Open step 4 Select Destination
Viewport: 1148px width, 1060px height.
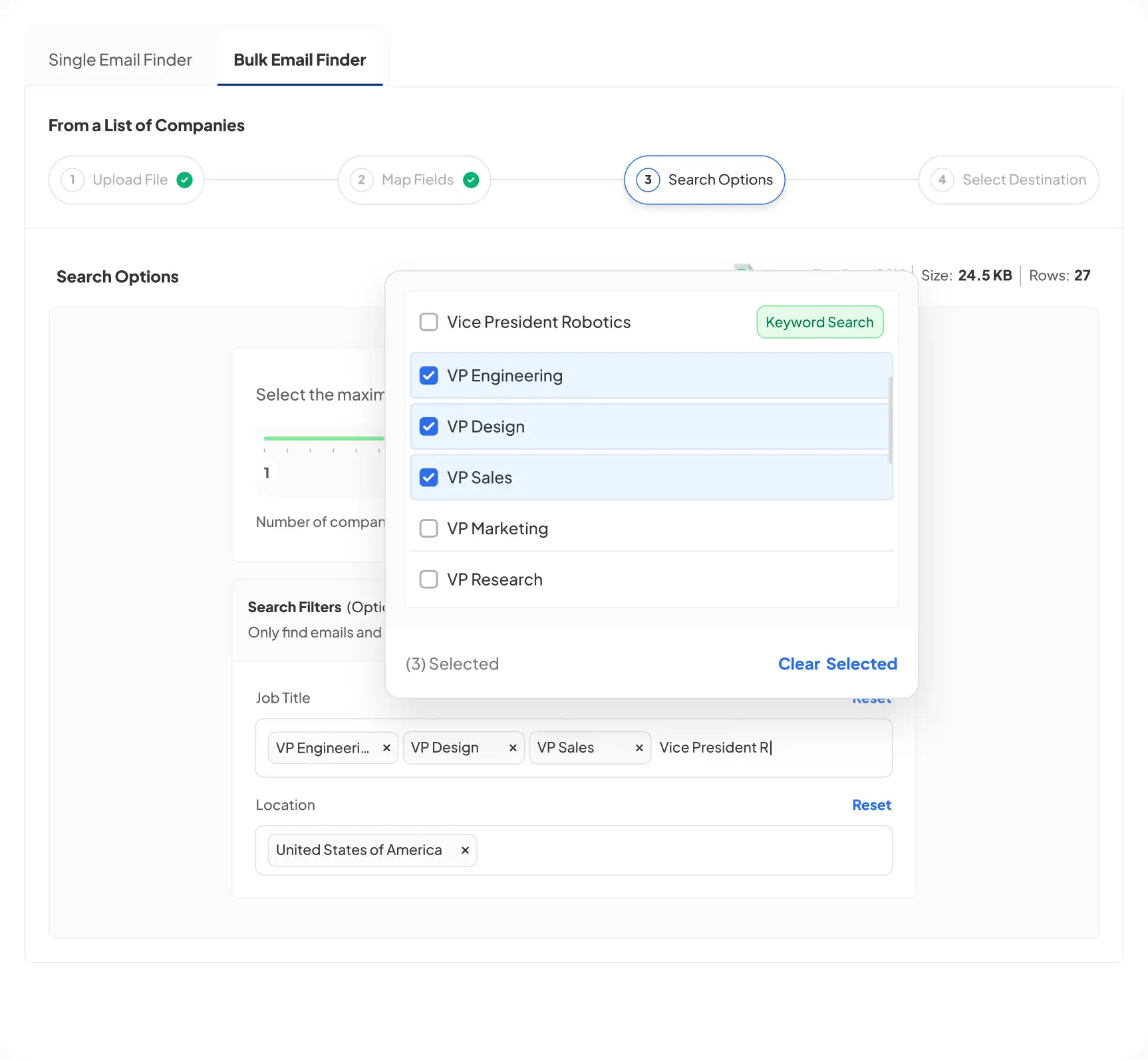click(x=1008, y=180)
